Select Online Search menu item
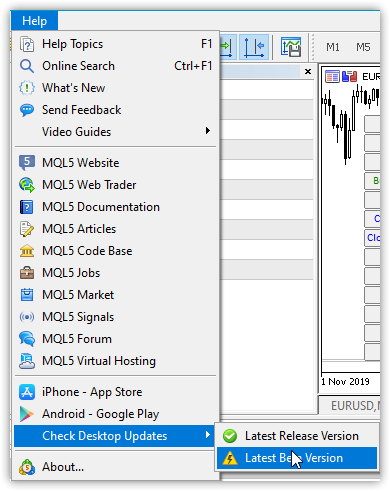The width and height of the screenshot is (390, 491). (116, 66)
